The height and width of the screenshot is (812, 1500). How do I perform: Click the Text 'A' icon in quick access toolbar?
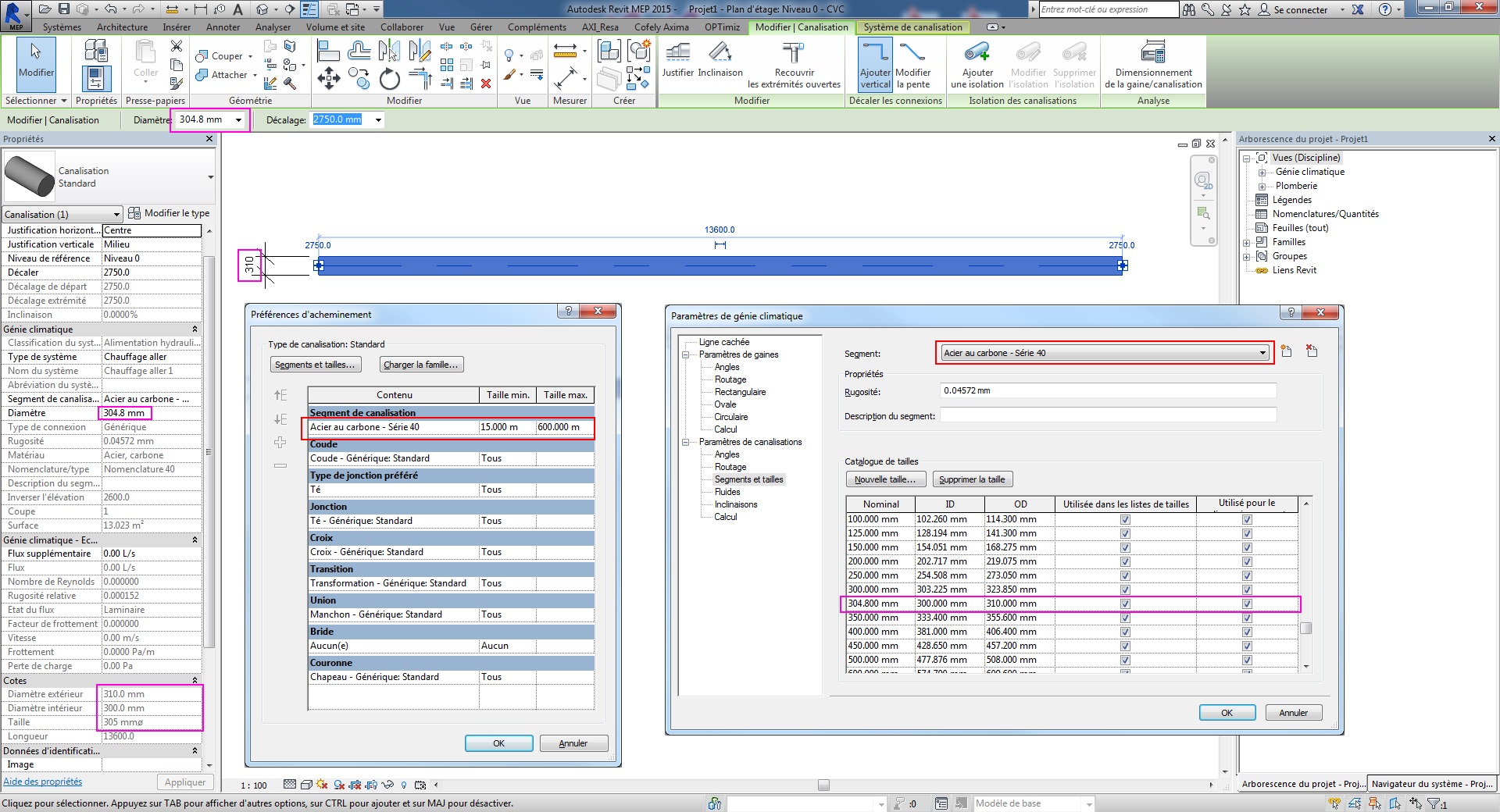pyautogui.click(x=238, y=9)
